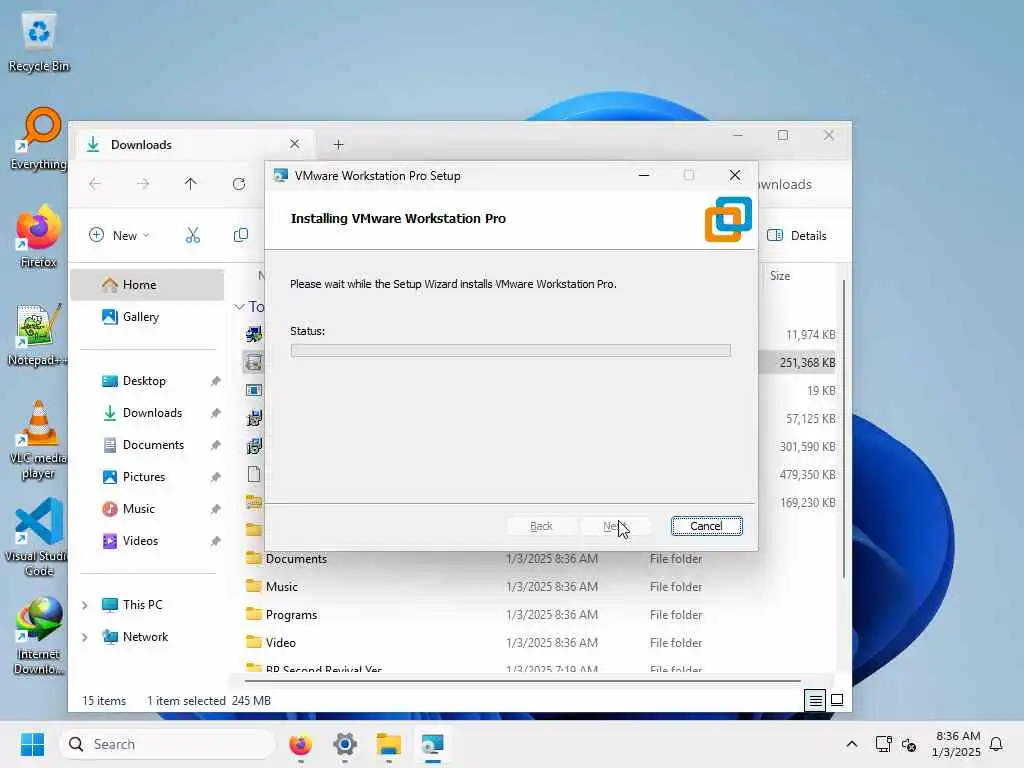Click the Explorer back arrow
The height and width of the screenshot is (768, 1024).
tap(95, 184)
